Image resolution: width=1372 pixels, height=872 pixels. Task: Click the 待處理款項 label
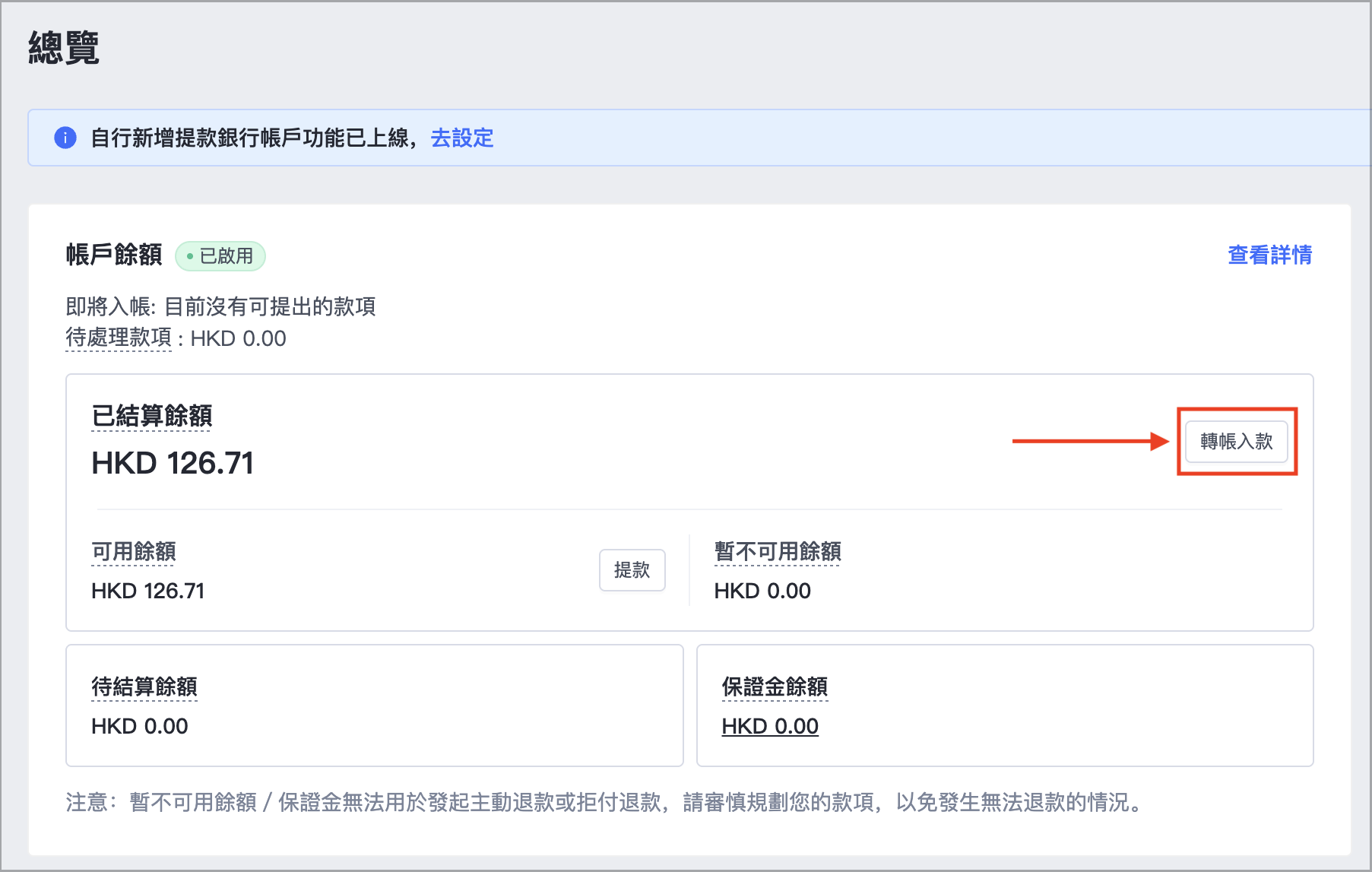click(x=119, y=338)
